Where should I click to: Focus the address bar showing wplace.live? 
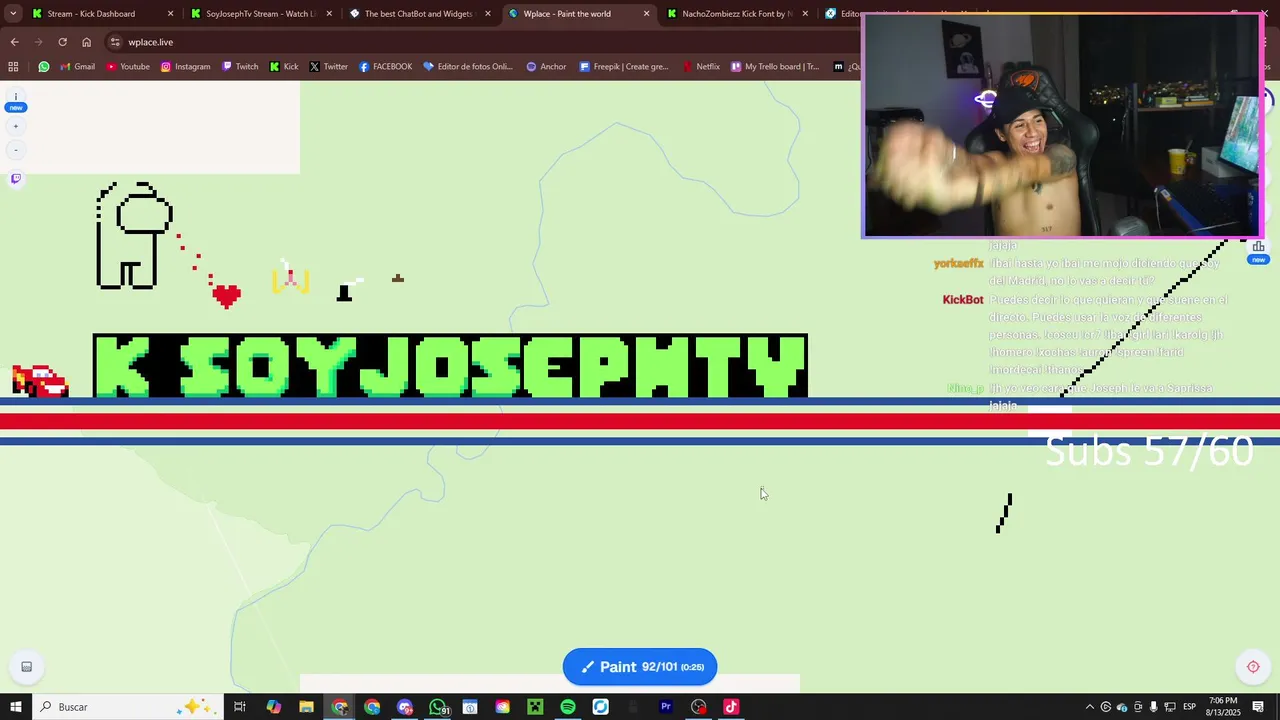480,42
